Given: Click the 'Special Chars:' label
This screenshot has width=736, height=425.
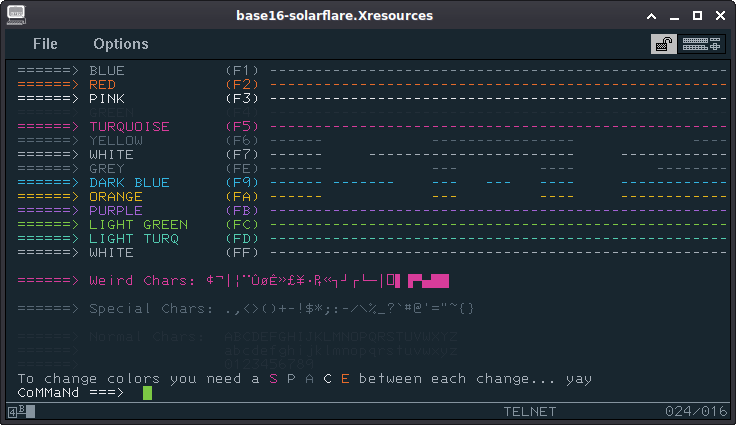Looking at the screenshot, I should pos(152,309).
